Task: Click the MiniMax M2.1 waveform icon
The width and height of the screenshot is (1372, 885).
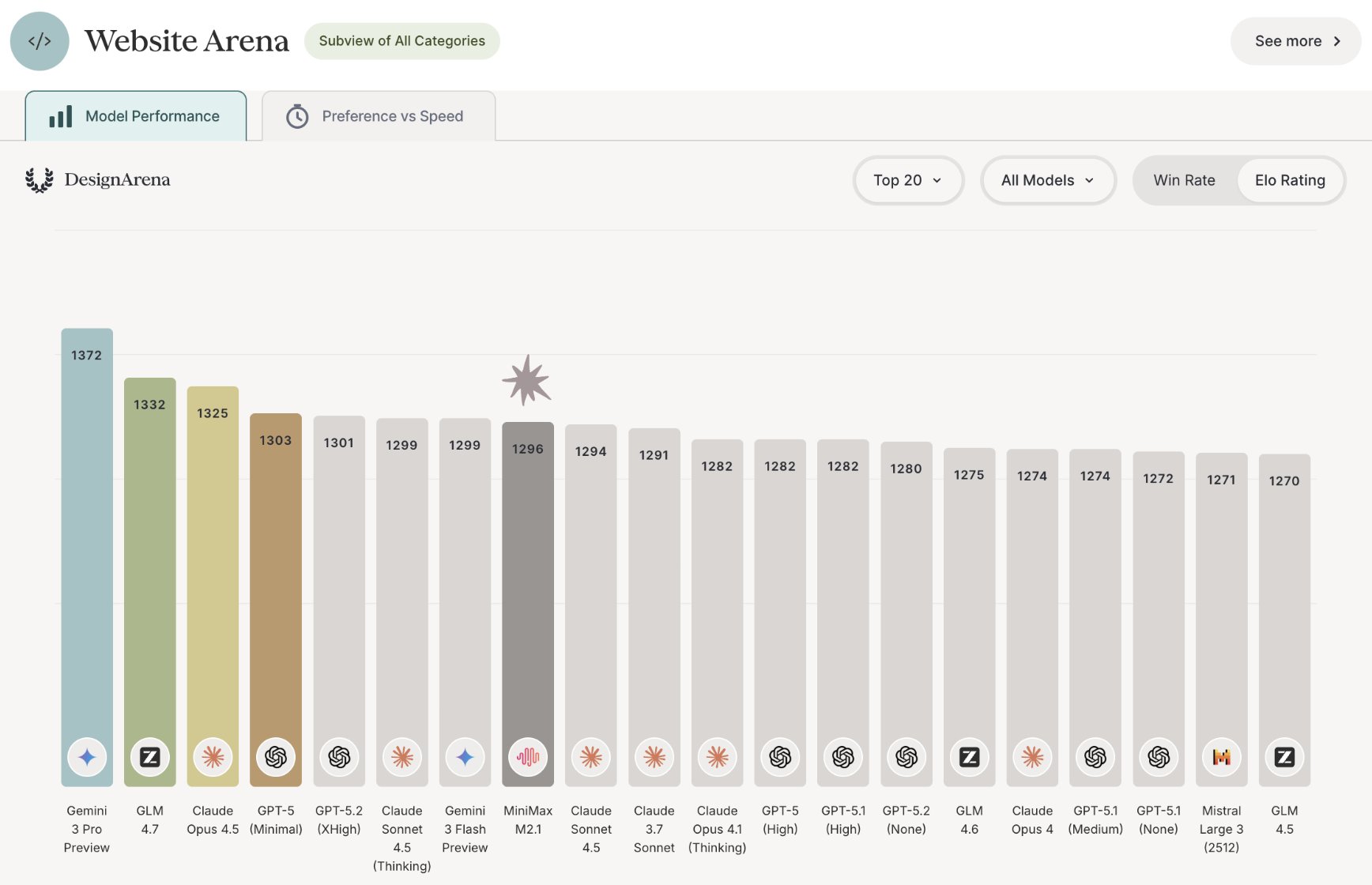Action: click(528, 757)
